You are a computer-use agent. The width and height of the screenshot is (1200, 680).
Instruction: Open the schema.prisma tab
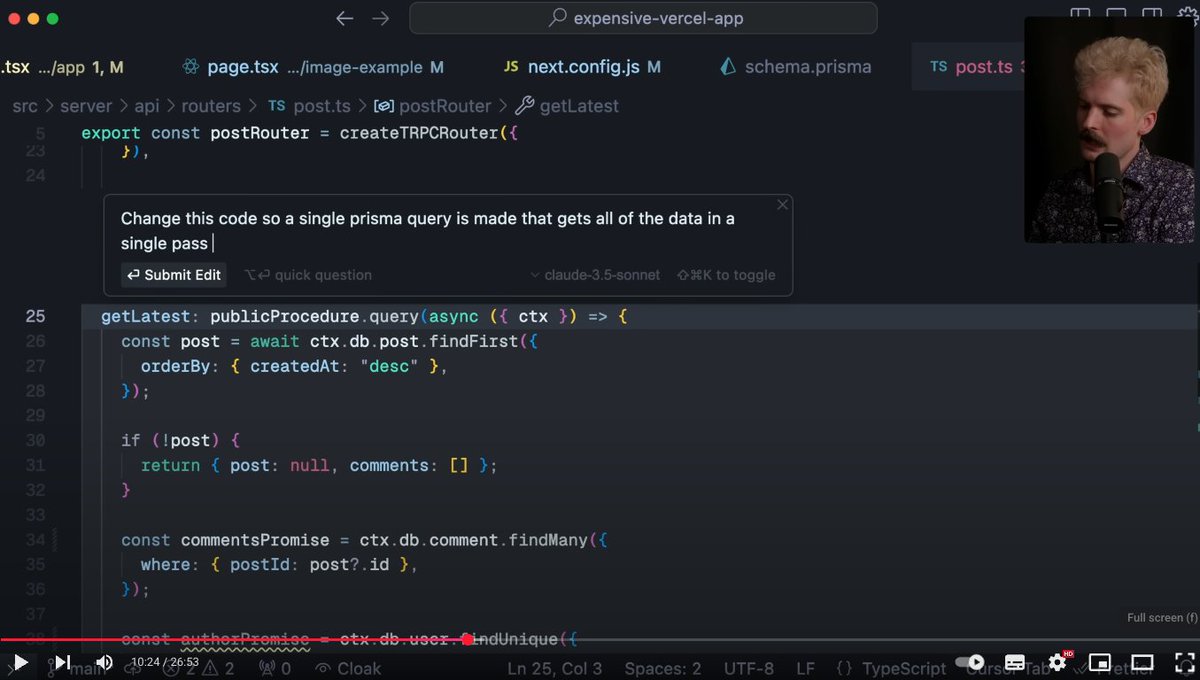click(x=795, y=67)
